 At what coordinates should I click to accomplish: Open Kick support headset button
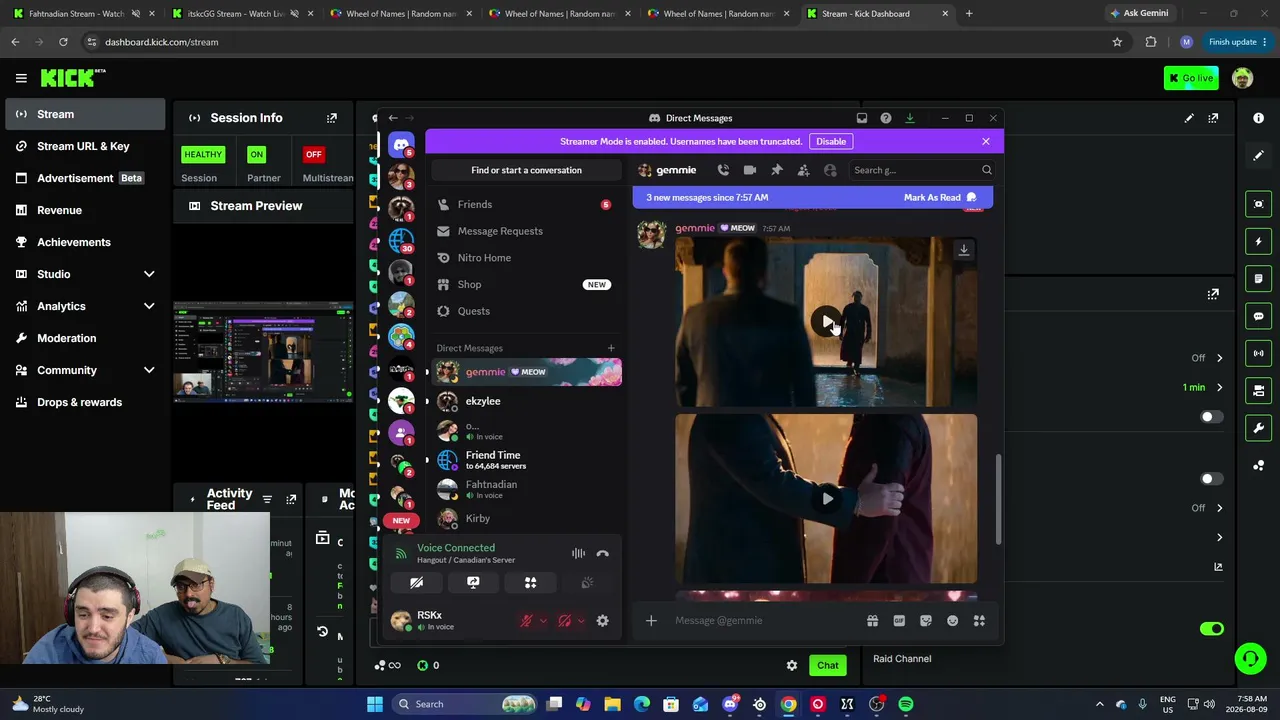[x=1250, y=658]
